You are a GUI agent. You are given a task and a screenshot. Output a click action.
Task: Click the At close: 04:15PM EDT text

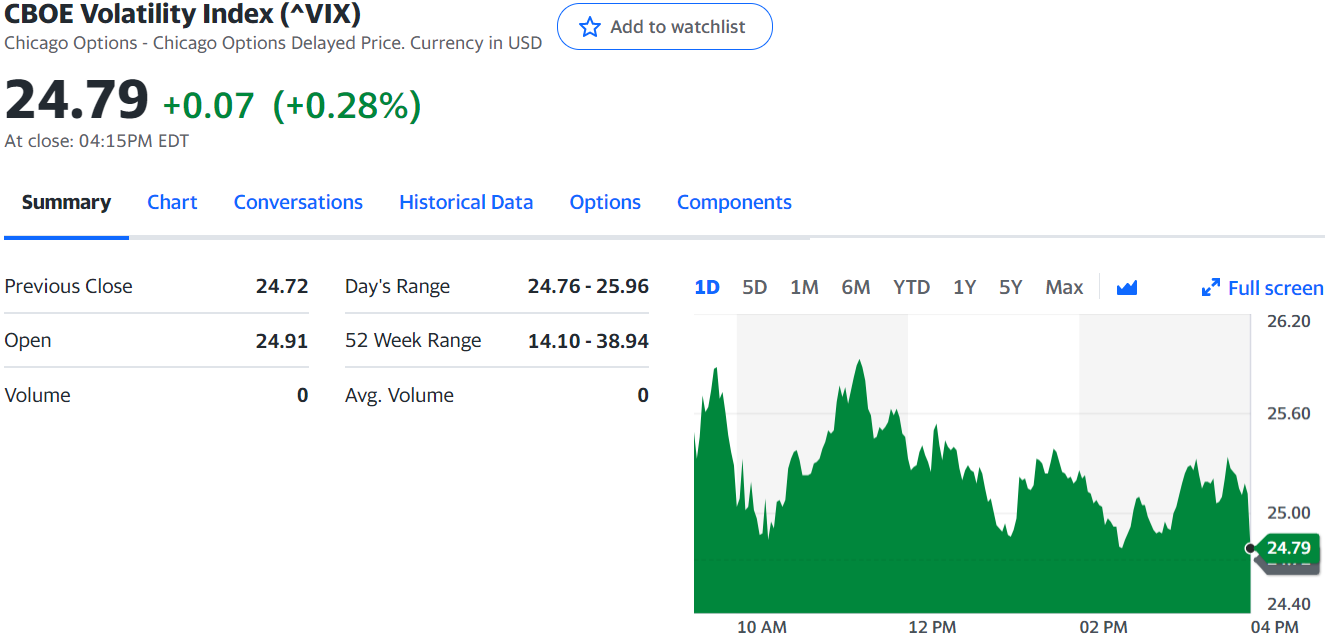[97, 141]
